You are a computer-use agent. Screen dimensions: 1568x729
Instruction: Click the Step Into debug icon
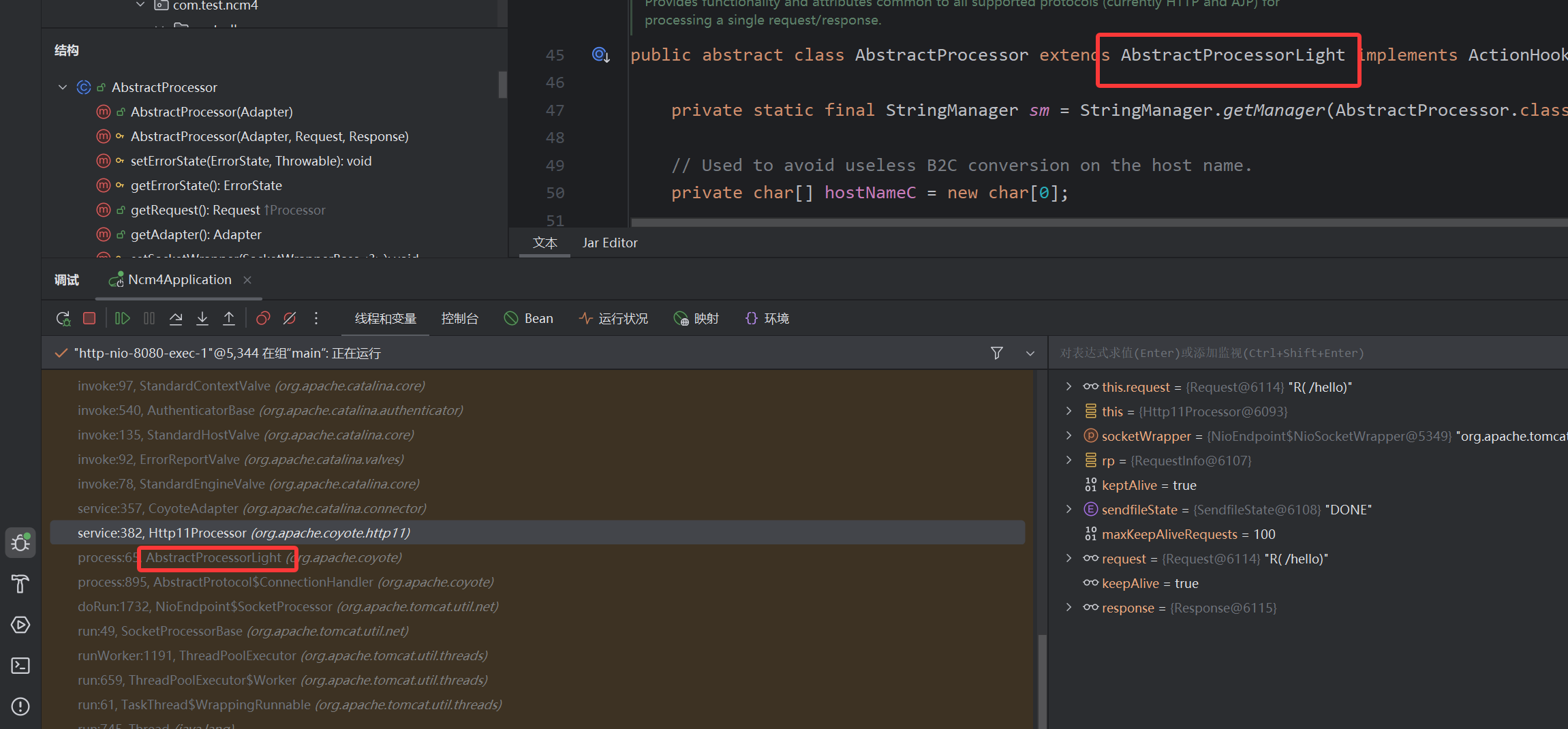pyautogui.click(x=202, y=318)
